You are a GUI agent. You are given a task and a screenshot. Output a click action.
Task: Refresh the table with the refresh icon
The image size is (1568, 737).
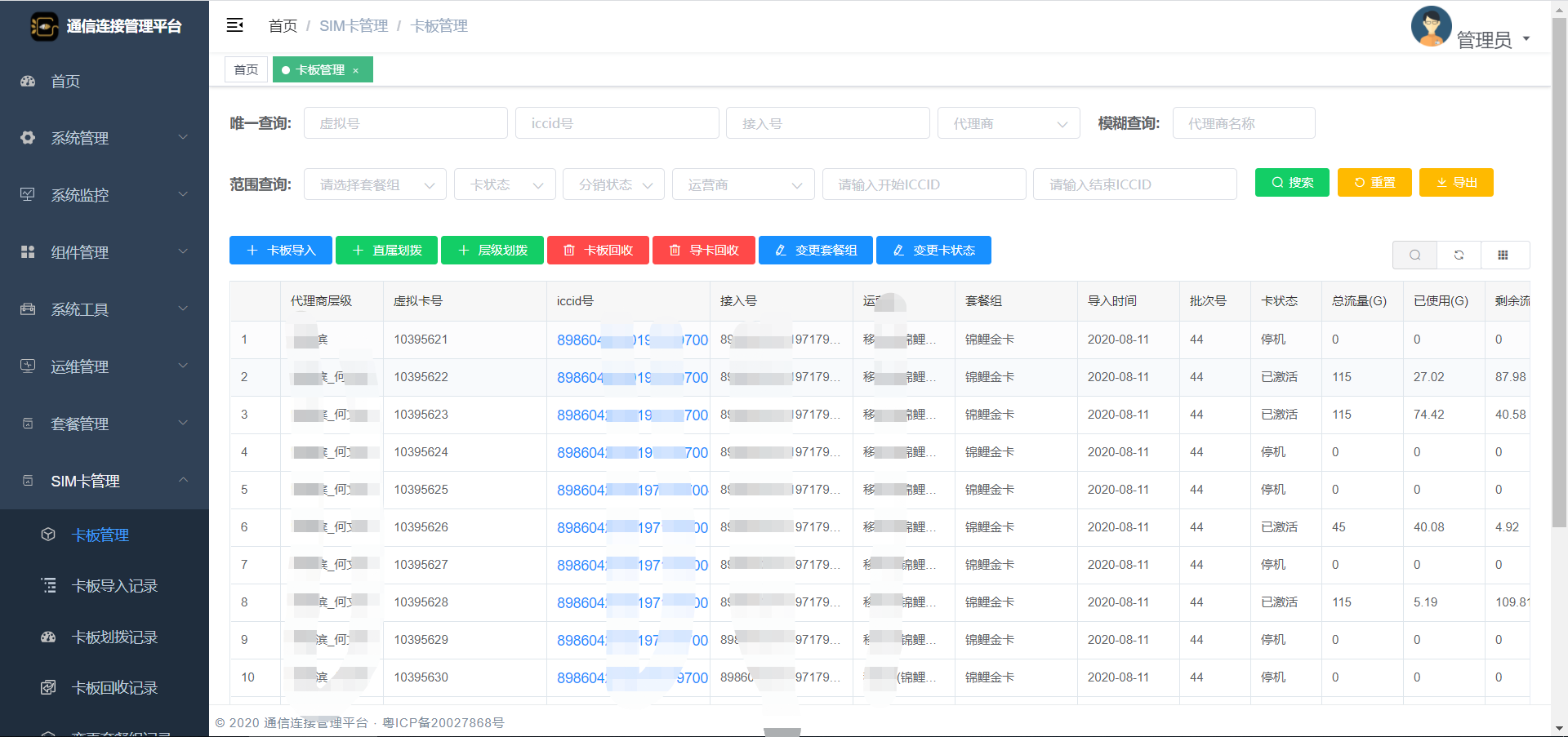pyautogui.click(x=1459, y=255)
